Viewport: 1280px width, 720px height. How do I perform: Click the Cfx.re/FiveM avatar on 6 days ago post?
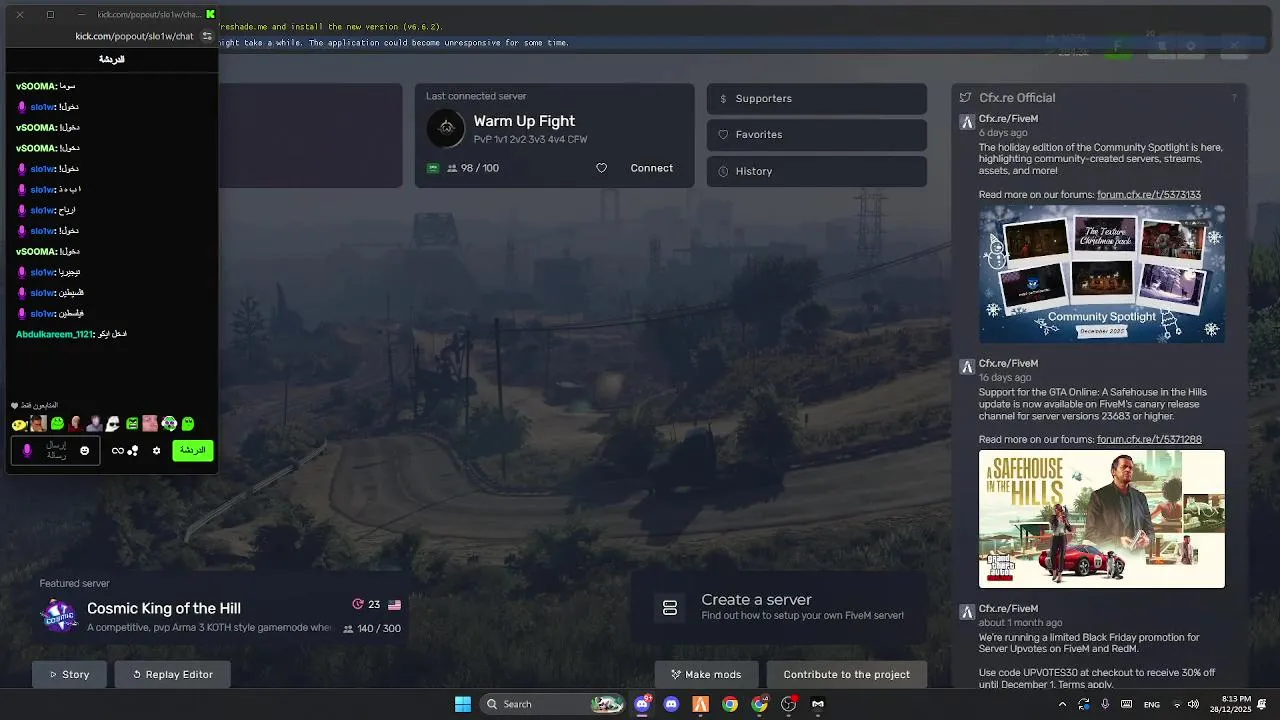click(966, 122)
